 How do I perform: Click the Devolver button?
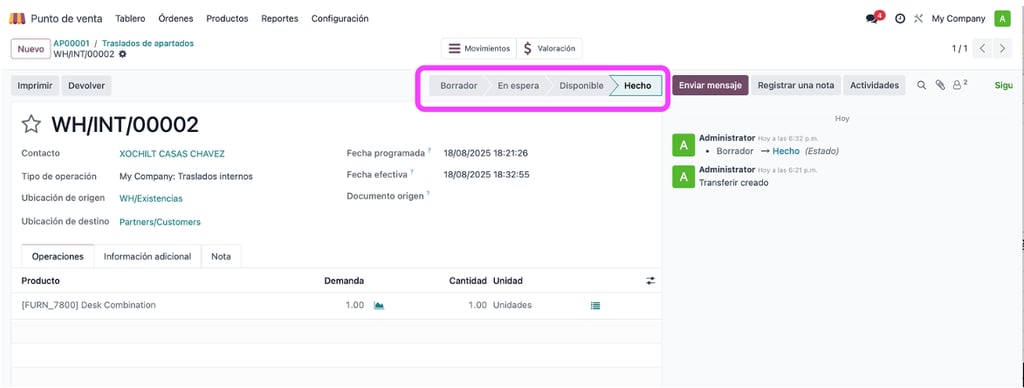click(87, 86)
